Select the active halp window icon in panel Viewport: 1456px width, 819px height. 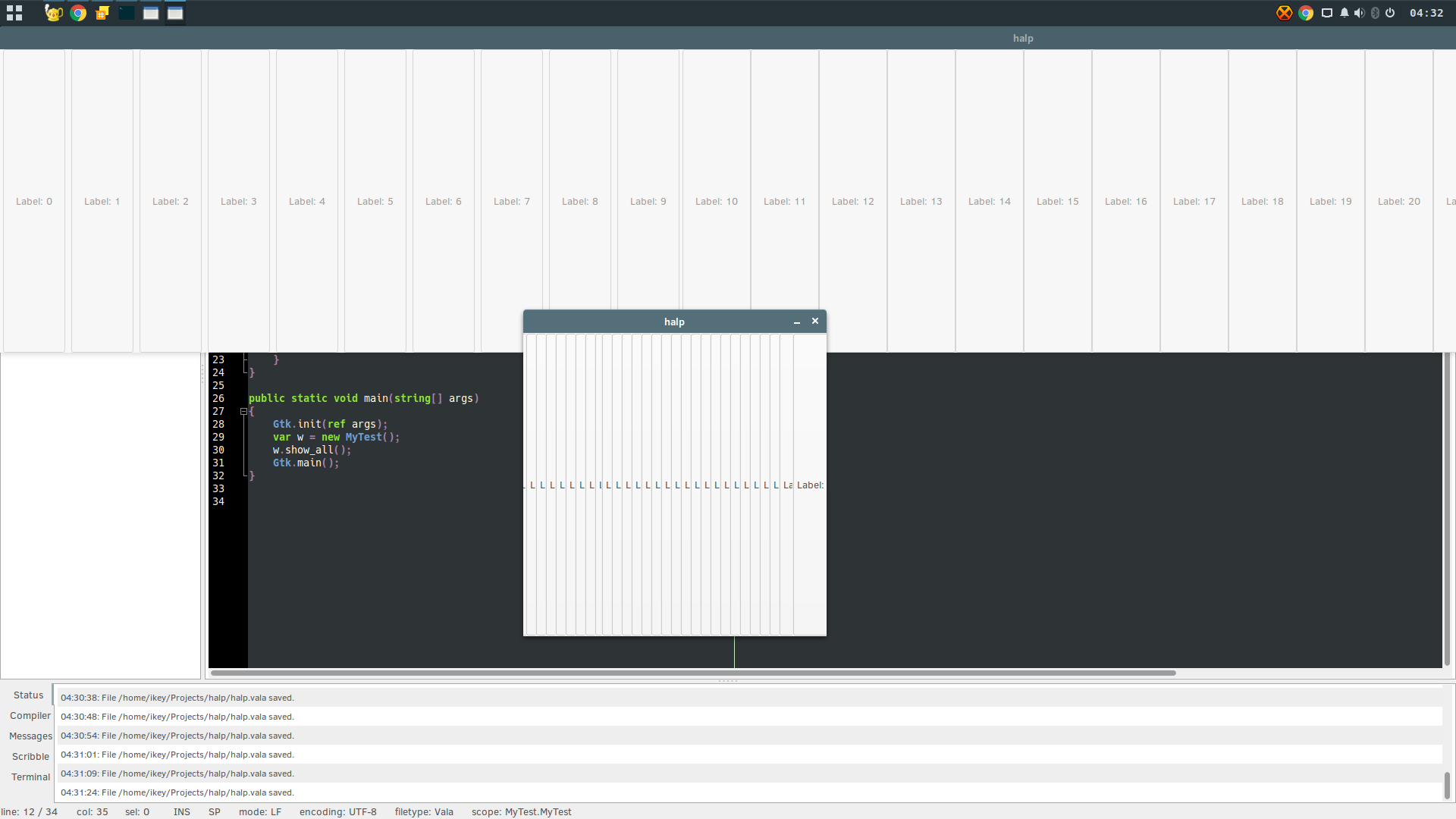pyautogui.click(x=175, y=13)
